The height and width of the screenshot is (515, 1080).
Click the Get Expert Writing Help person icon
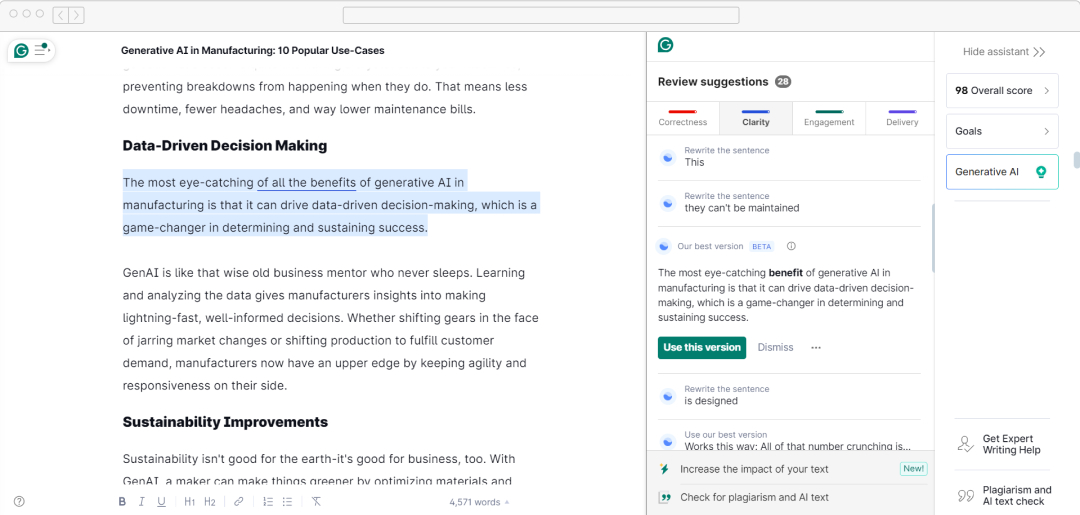coord(966,444)
